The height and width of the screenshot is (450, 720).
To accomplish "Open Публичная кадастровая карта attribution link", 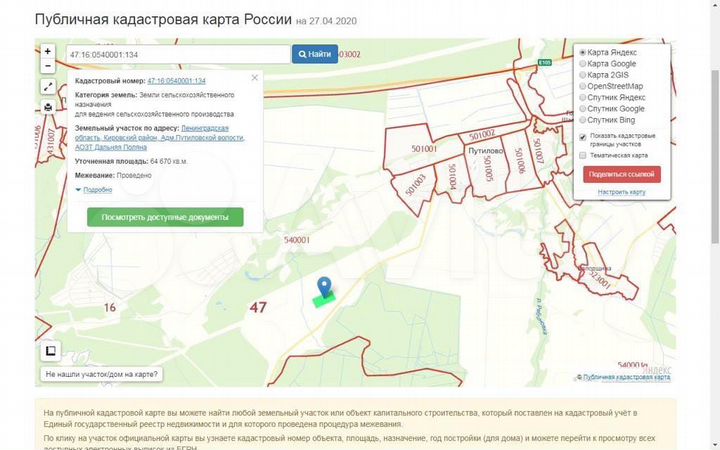I will click(626, 377).
